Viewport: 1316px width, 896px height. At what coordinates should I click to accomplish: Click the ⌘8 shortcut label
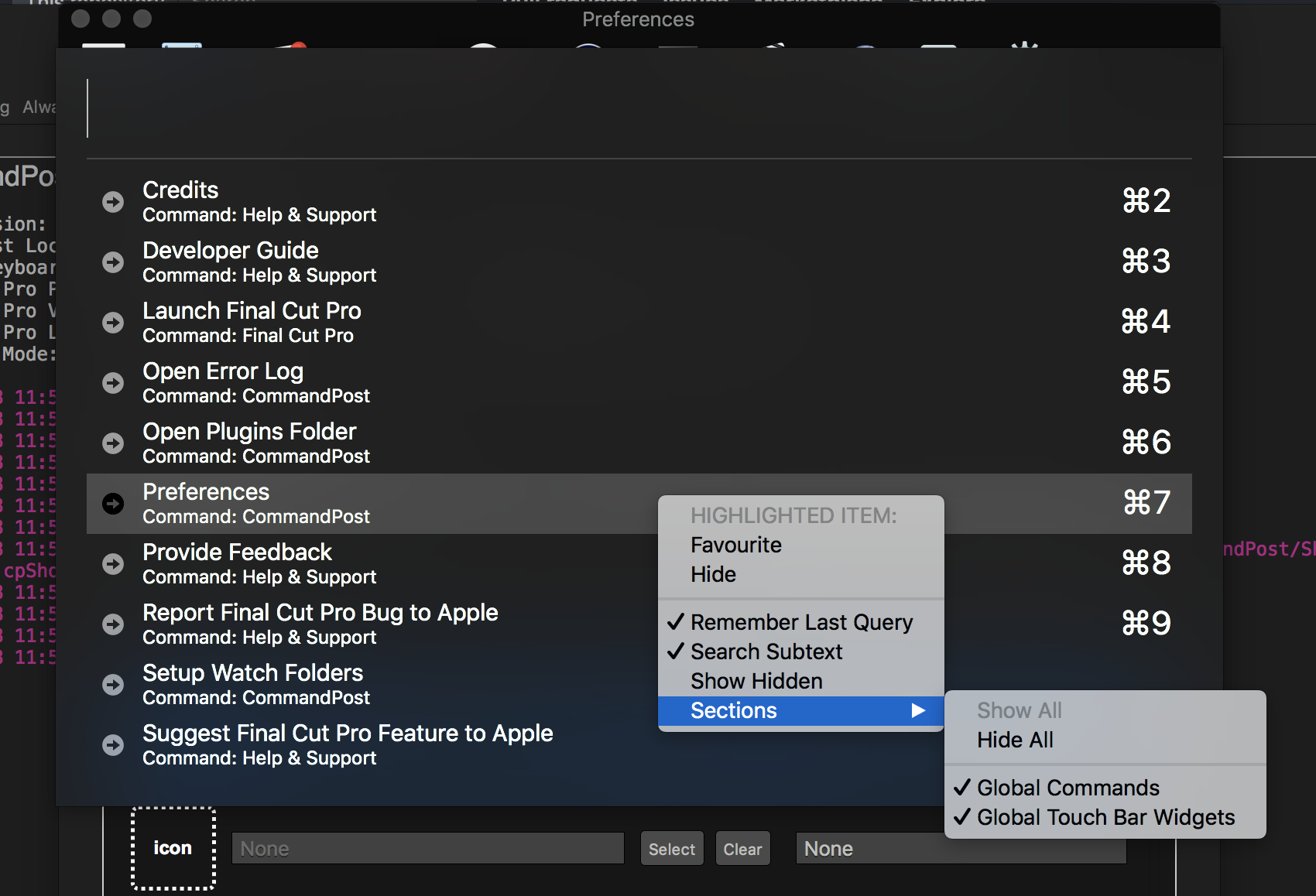(x=1146, y=563)
